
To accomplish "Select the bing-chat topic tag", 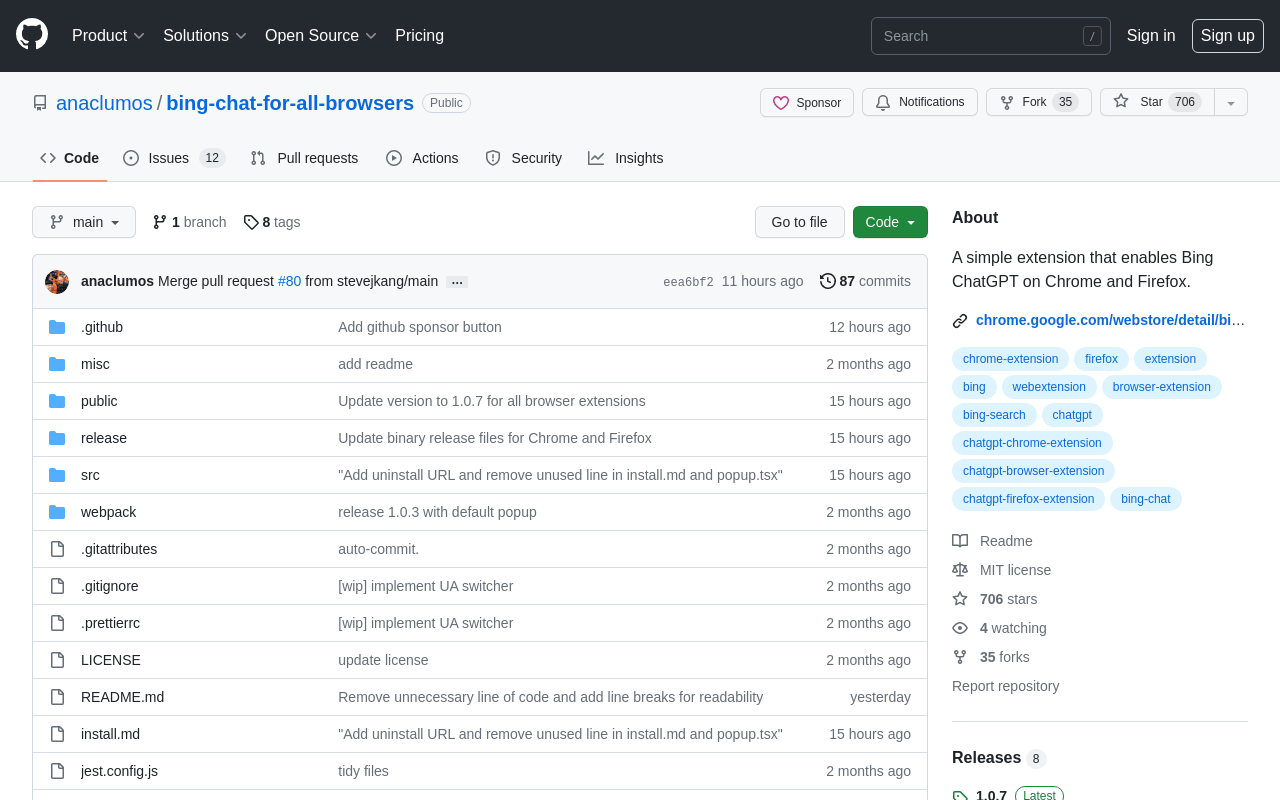I will point(1146,499).
